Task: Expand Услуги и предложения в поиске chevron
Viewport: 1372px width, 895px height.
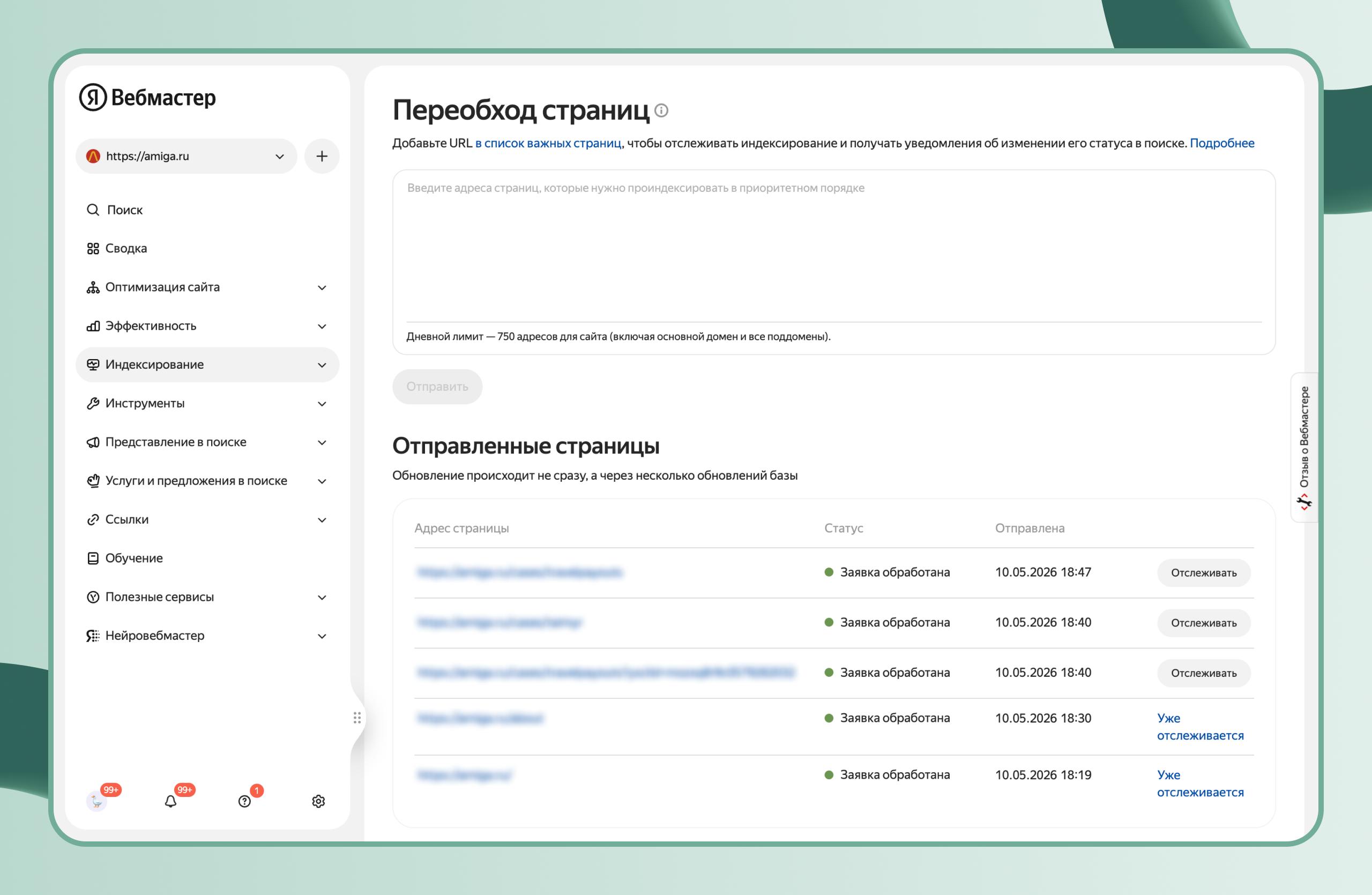Action: click(x=322, y=481)
